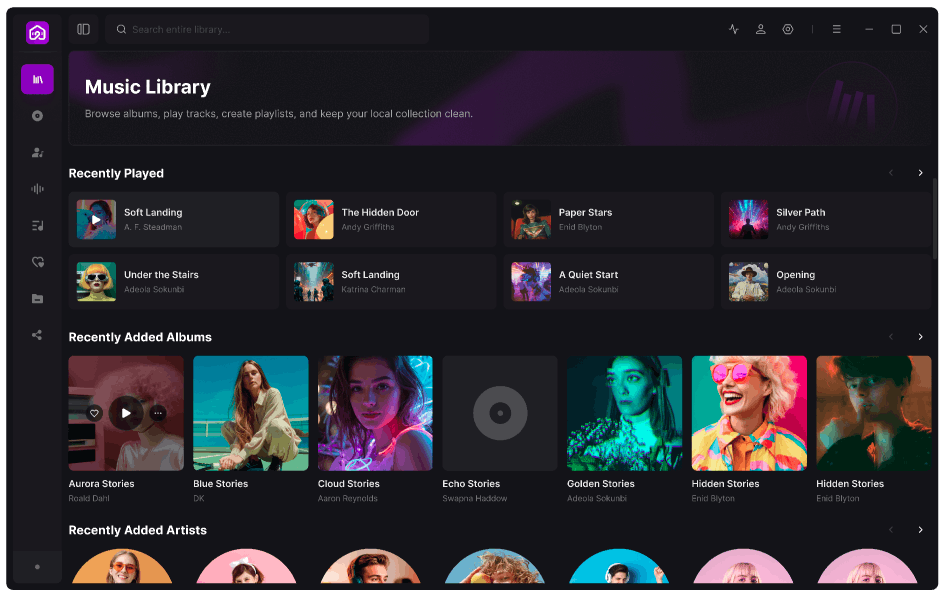The height and width of the screenshot is (611, 950).
Task: Open artist Aaron Reynolds link
Action: point(348,498)
